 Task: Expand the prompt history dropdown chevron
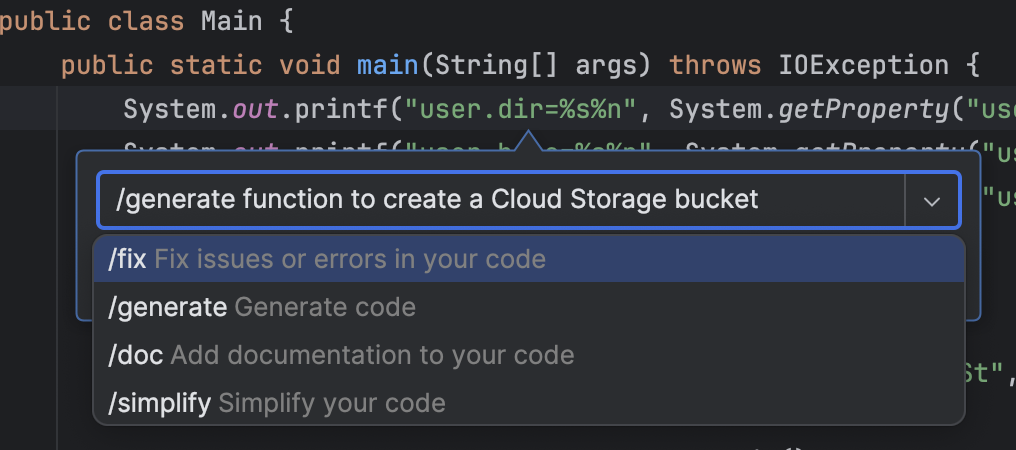pyautogui.click(x=932, y=201)
